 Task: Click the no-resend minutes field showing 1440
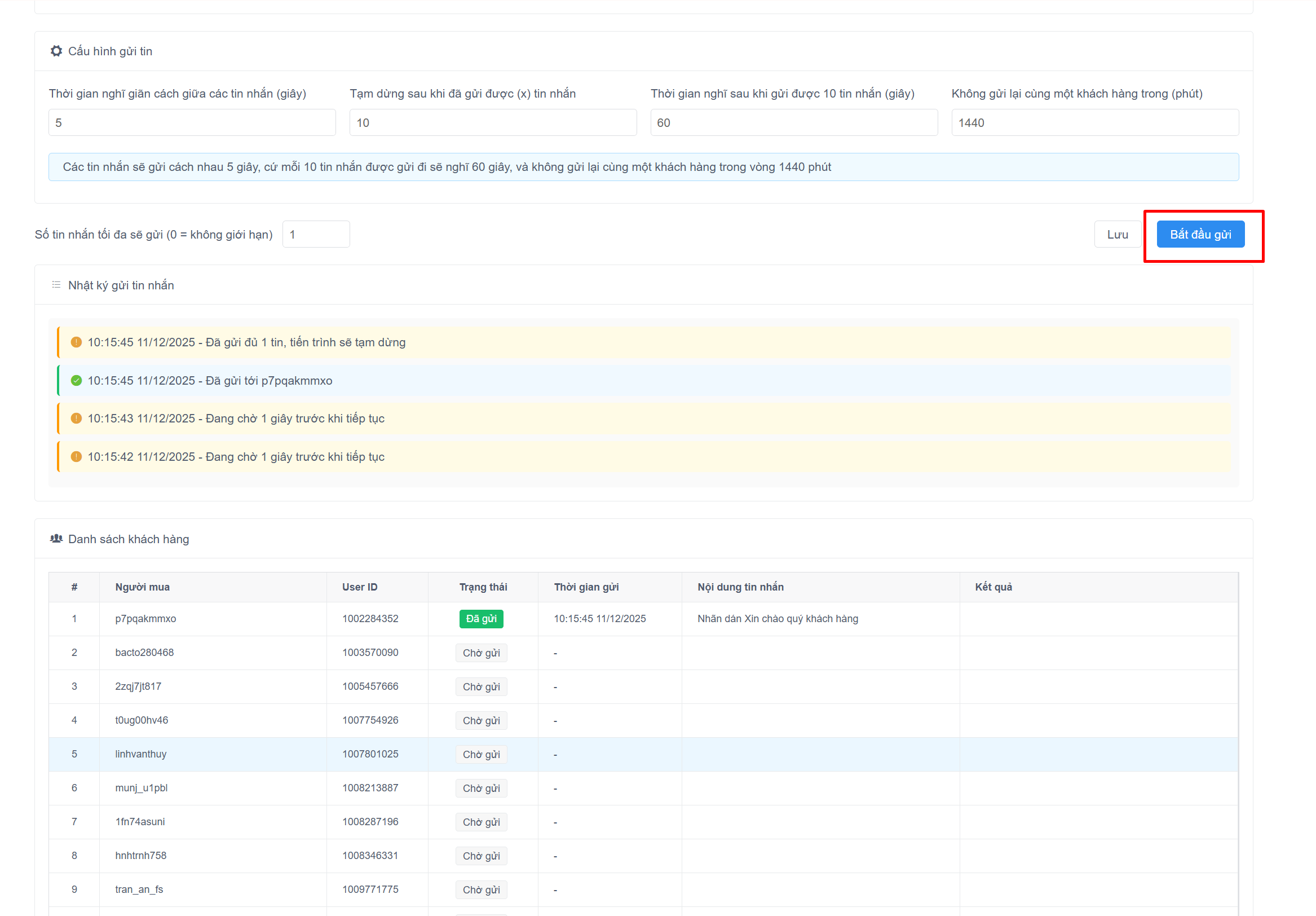click(1095, 122)
